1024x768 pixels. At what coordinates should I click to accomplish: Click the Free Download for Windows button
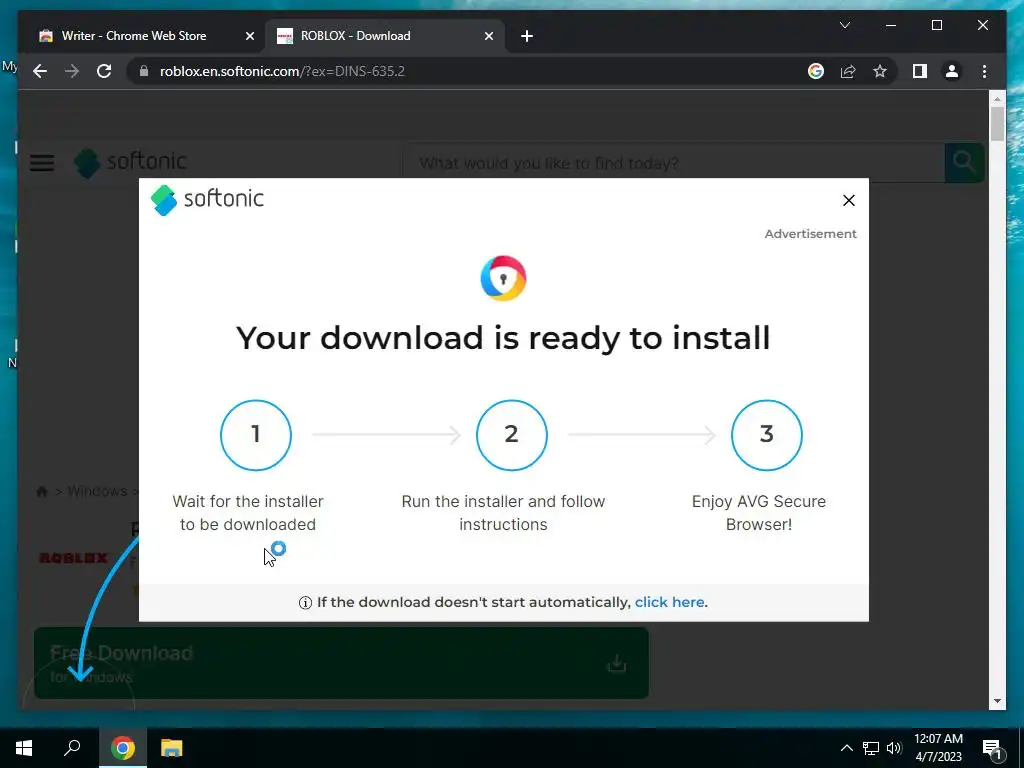coord(341,664)
